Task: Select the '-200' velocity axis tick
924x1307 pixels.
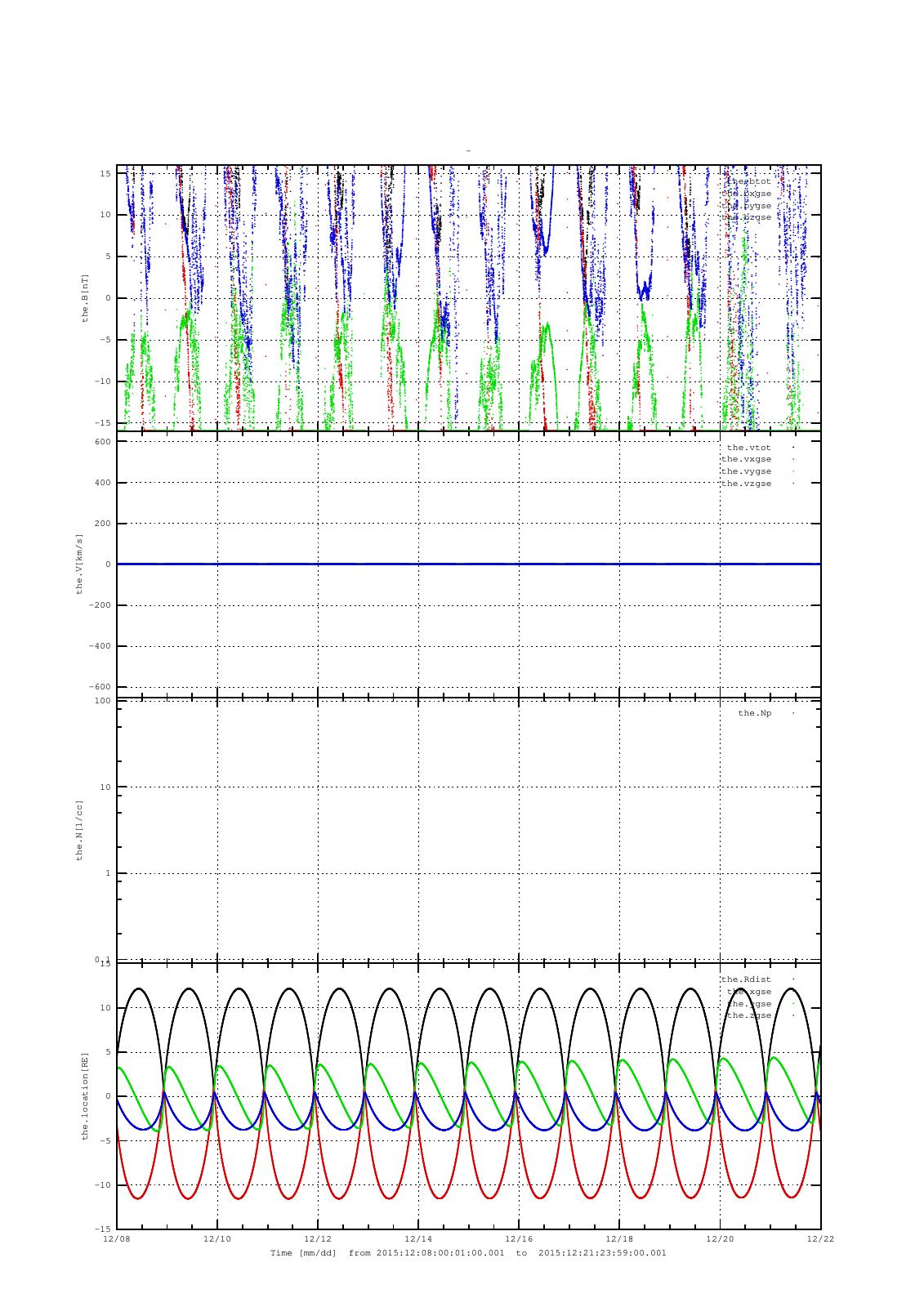Action: pos(100,605)
